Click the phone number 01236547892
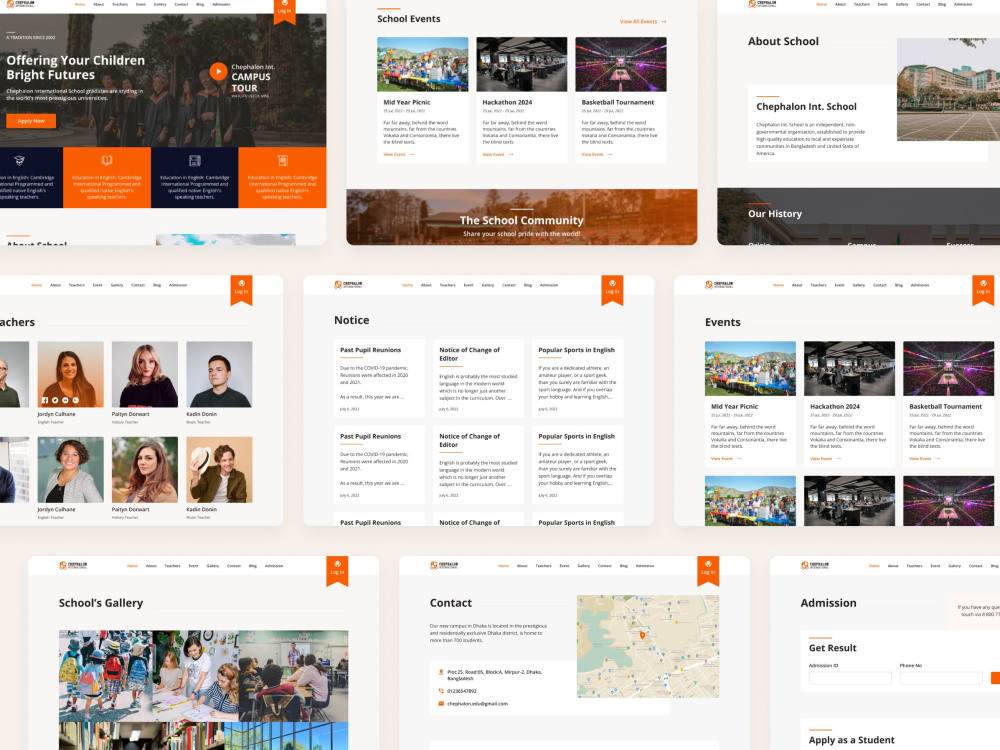Viewport: 1000px width, 750px height. [462, 691]
